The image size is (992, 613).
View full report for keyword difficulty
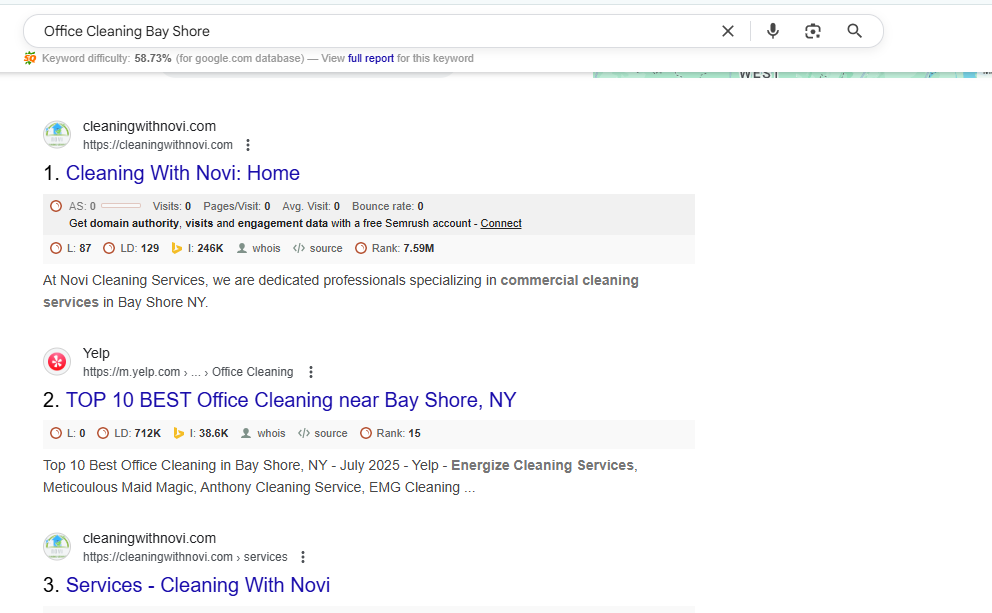pos(370,58)
